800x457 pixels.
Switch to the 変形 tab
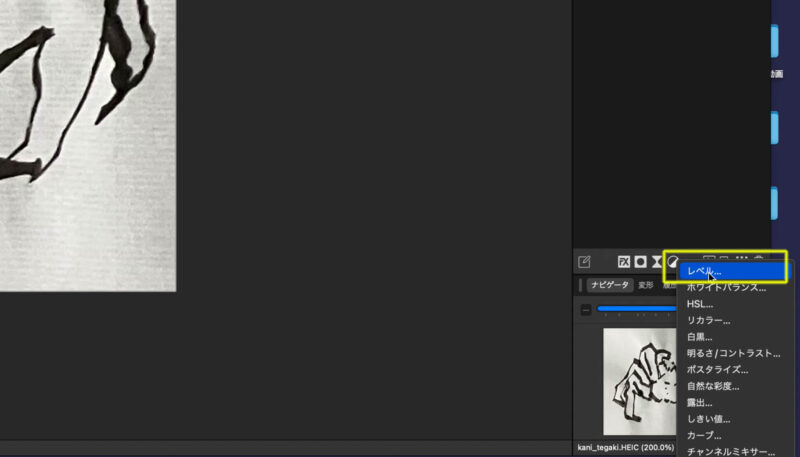click(x=645, y=285)
